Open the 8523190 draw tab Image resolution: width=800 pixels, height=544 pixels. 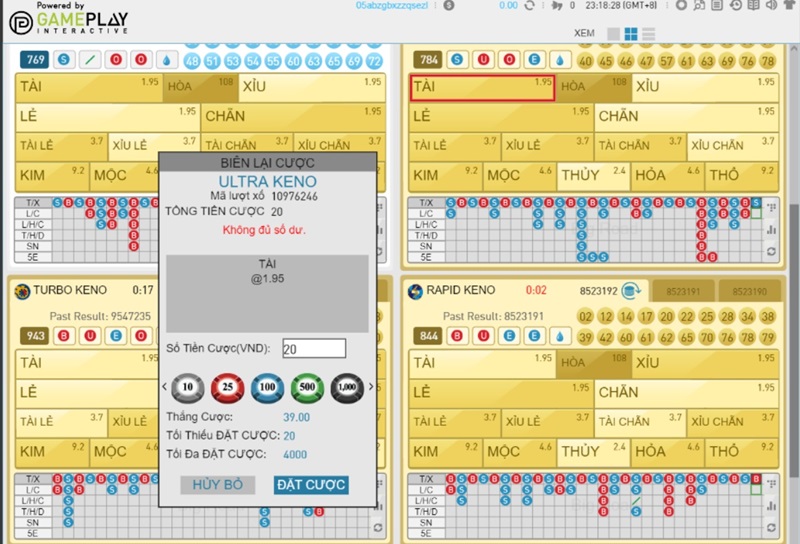749,291
